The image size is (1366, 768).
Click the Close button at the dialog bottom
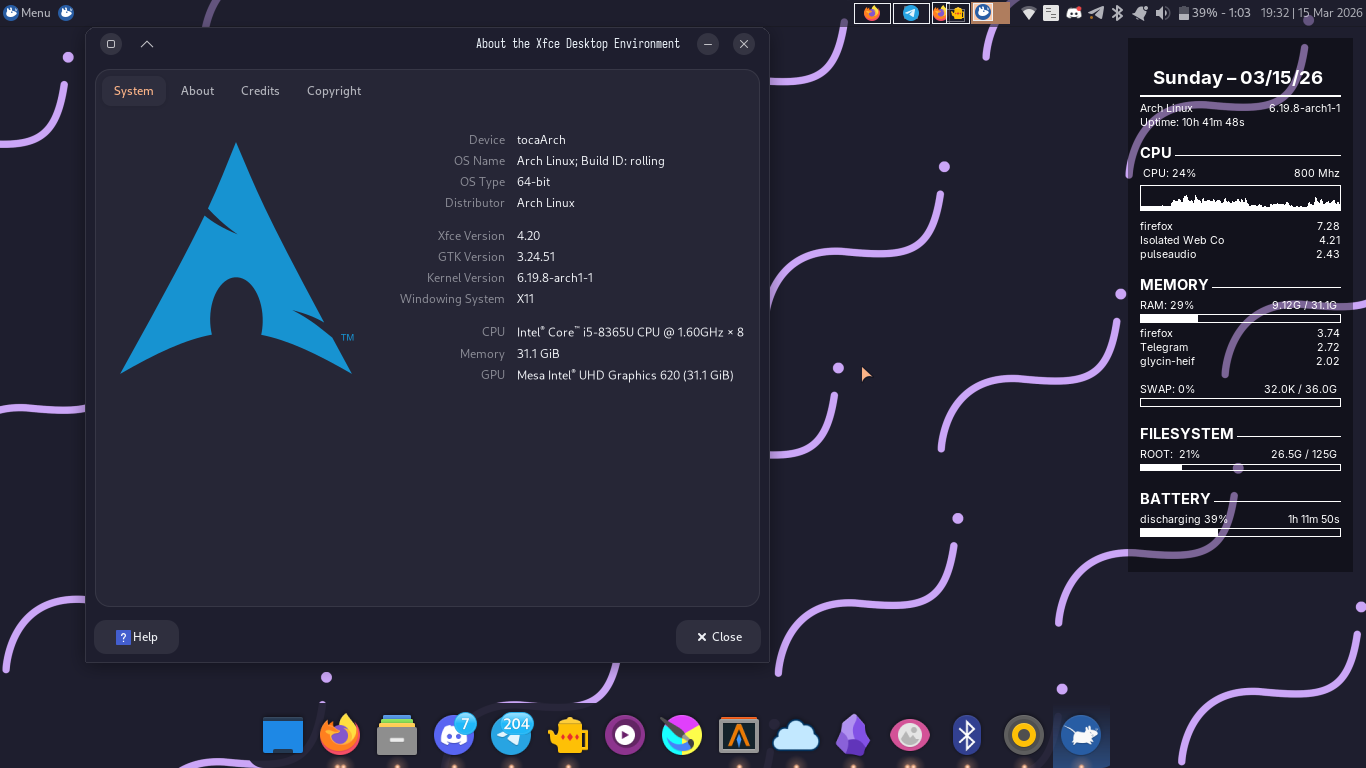pos(718,637)
